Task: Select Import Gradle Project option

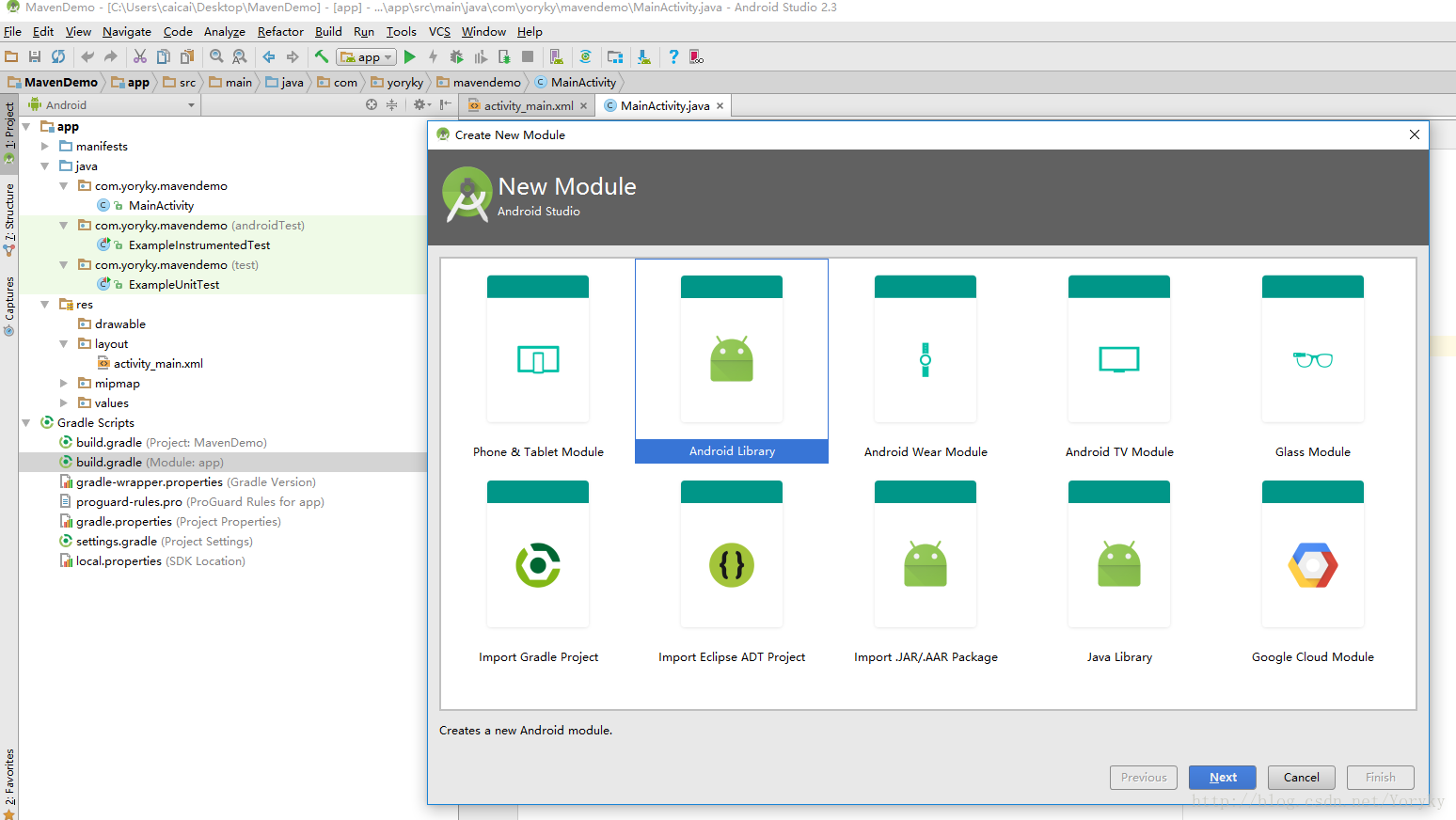Action: pos(538,567)
